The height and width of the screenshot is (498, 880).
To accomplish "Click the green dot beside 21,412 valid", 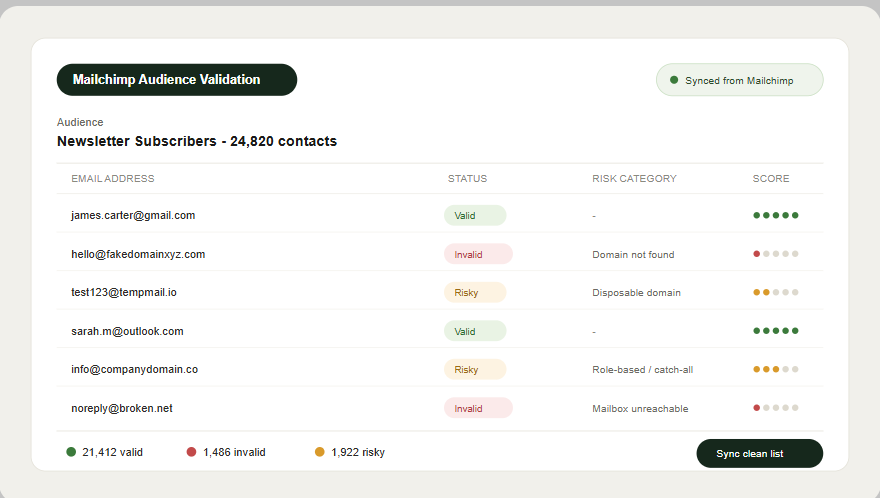I will (71, 452).
